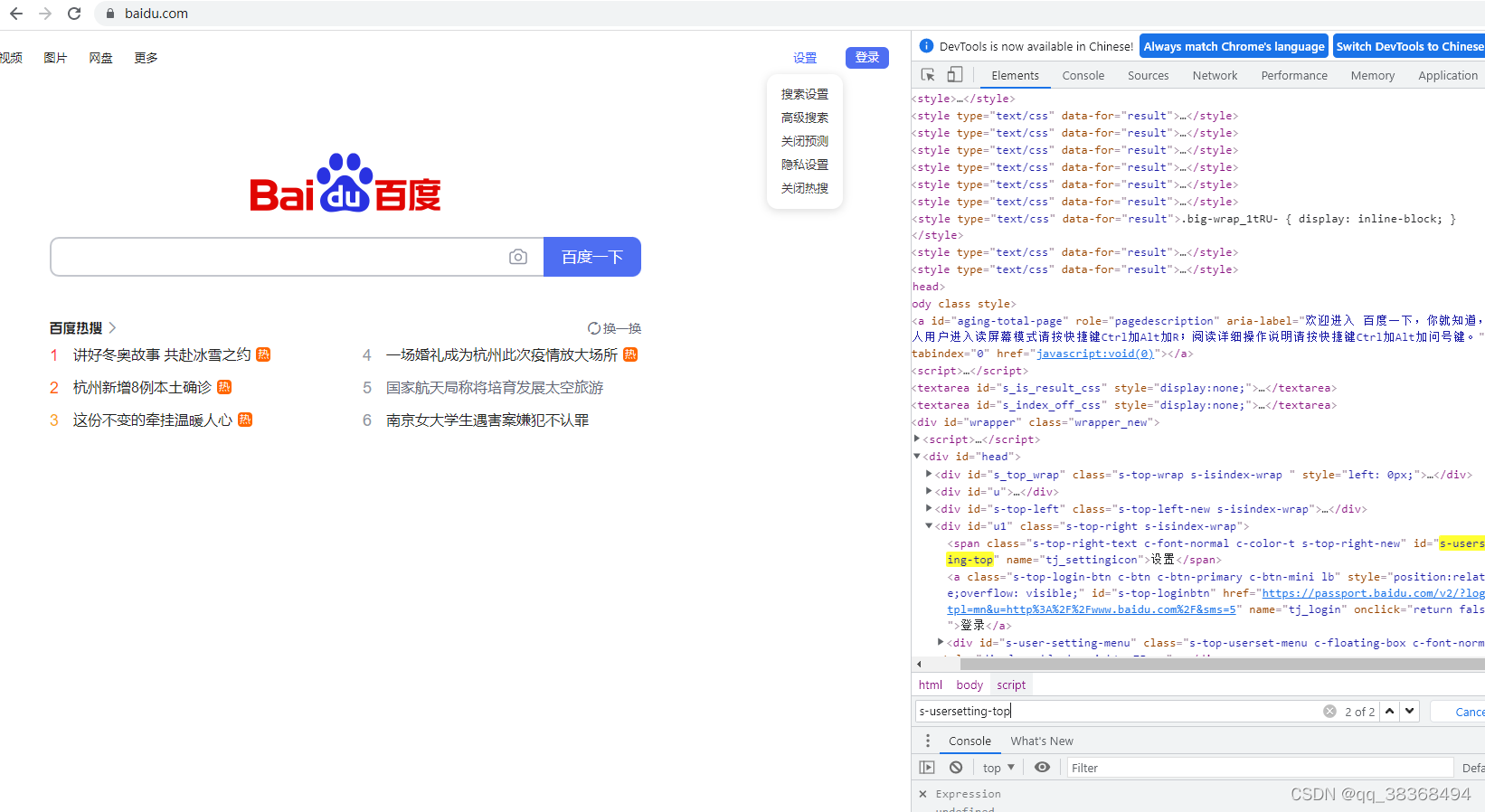The image size is (1485, 812).
Task: Open the 图片 nav link
Action: (x=55, y=58)
